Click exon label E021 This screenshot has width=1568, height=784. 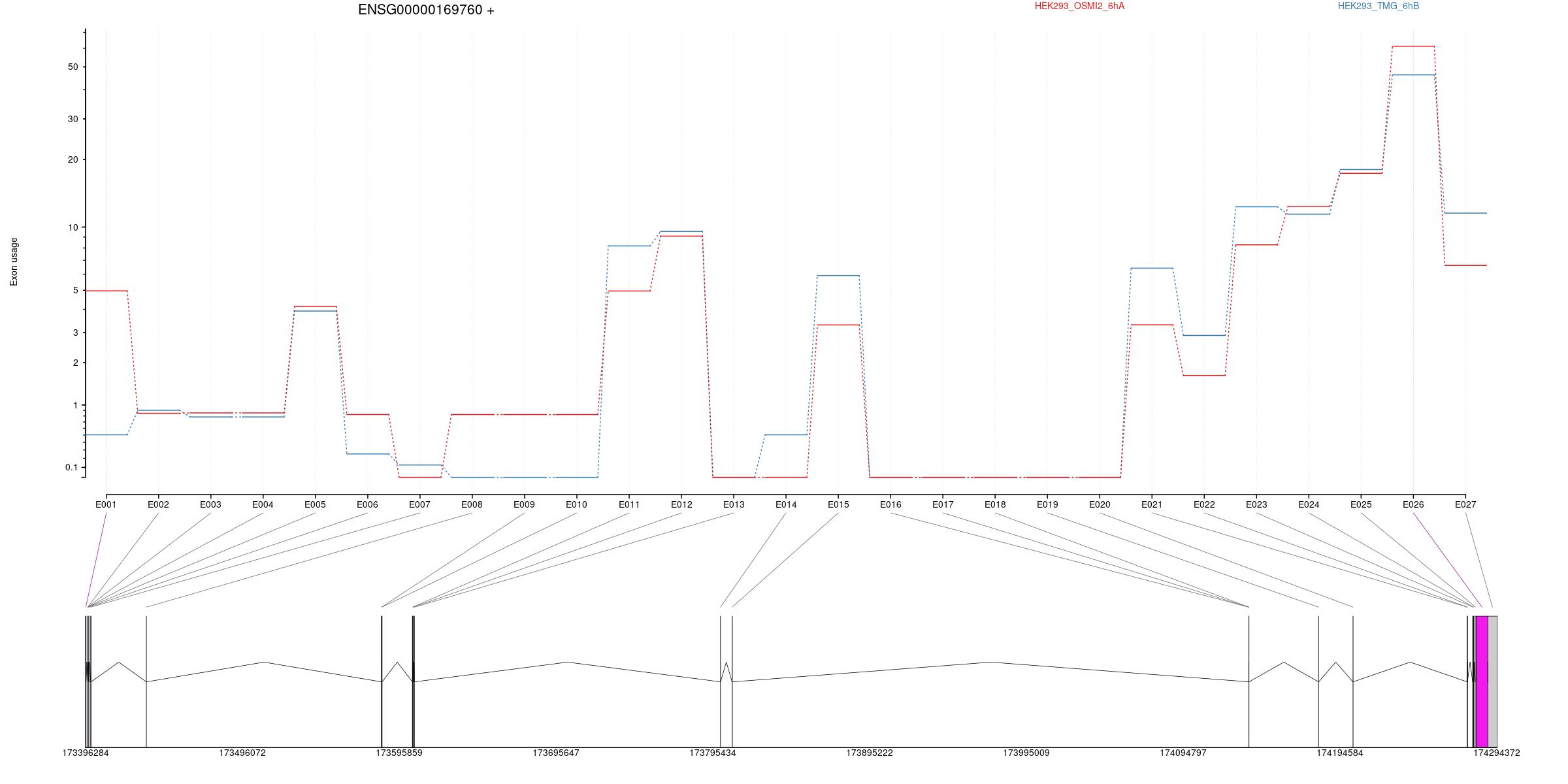(1152, 504)
